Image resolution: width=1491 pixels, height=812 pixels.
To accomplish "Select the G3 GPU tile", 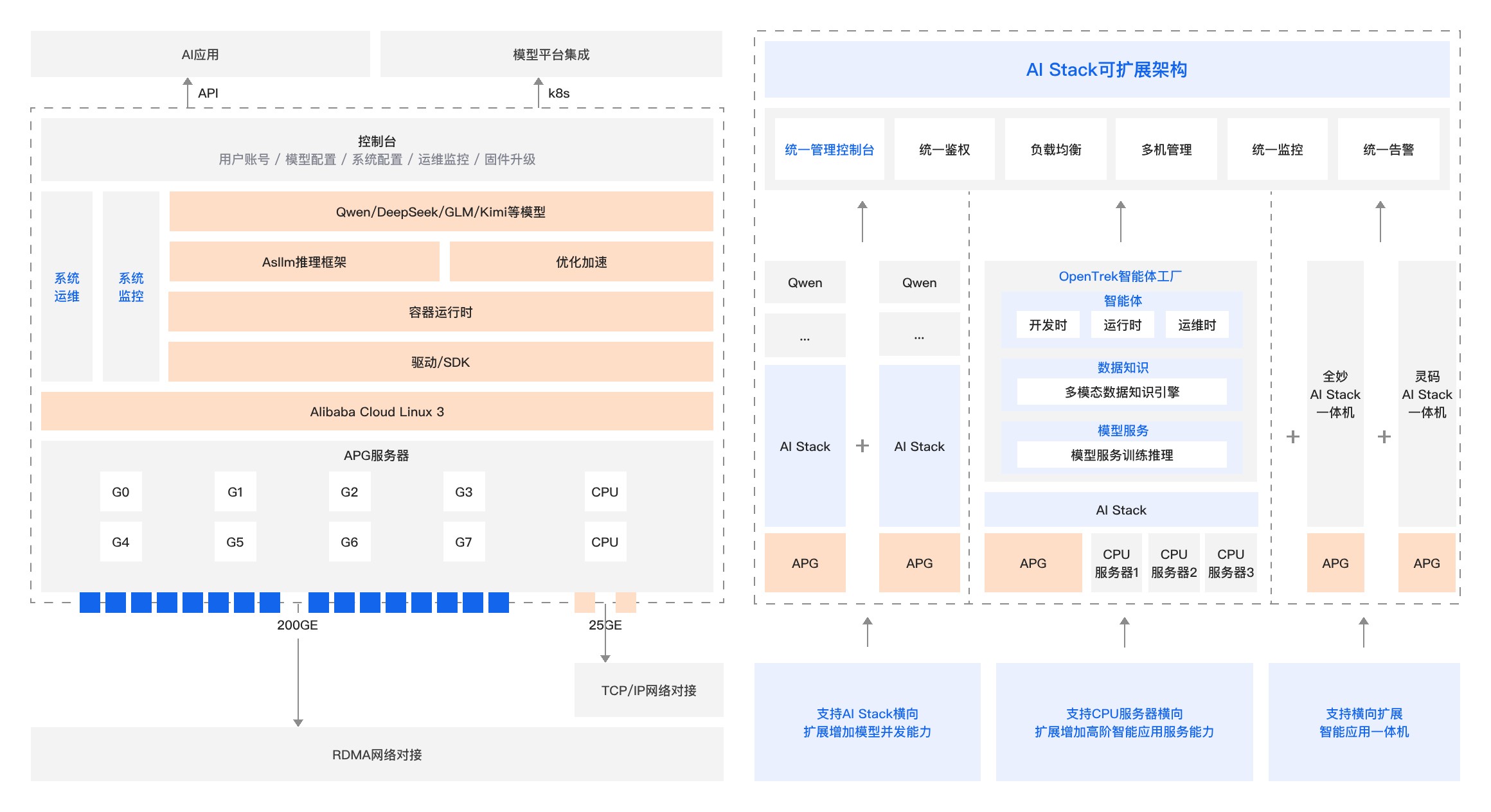I will click(464, 491).
